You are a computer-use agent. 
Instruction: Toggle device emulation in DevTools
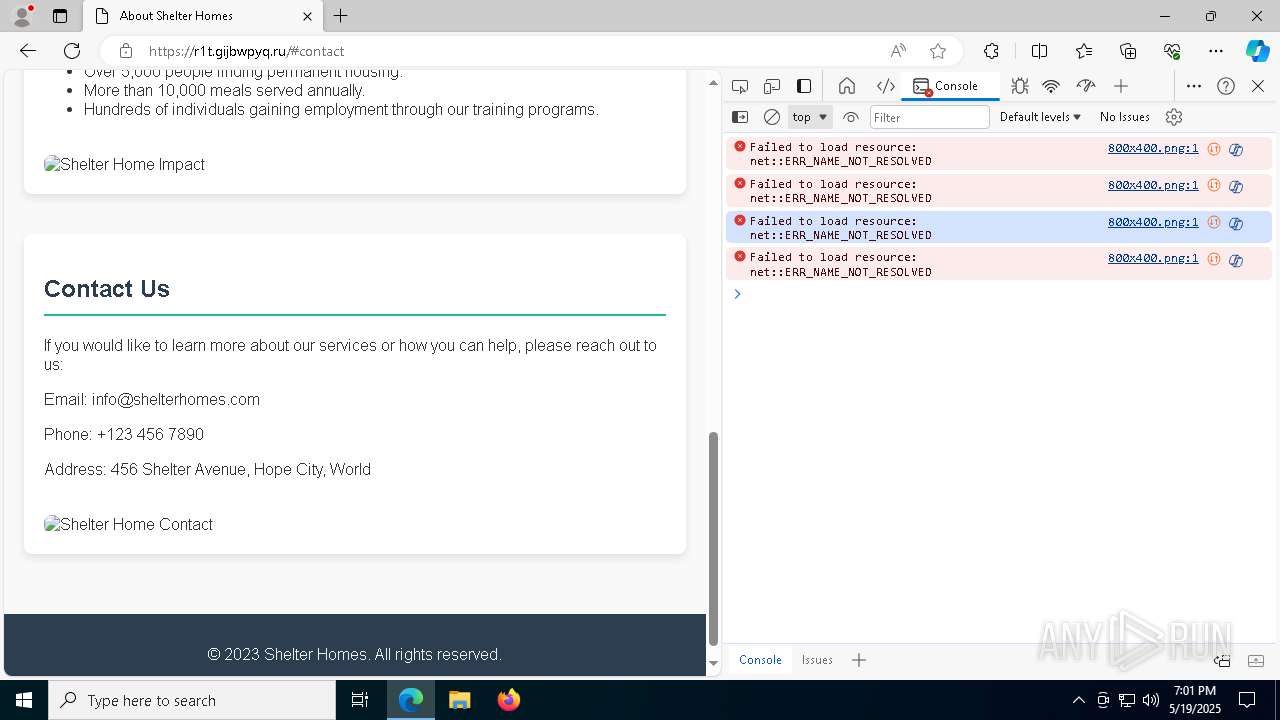click(x=772, y=86)
